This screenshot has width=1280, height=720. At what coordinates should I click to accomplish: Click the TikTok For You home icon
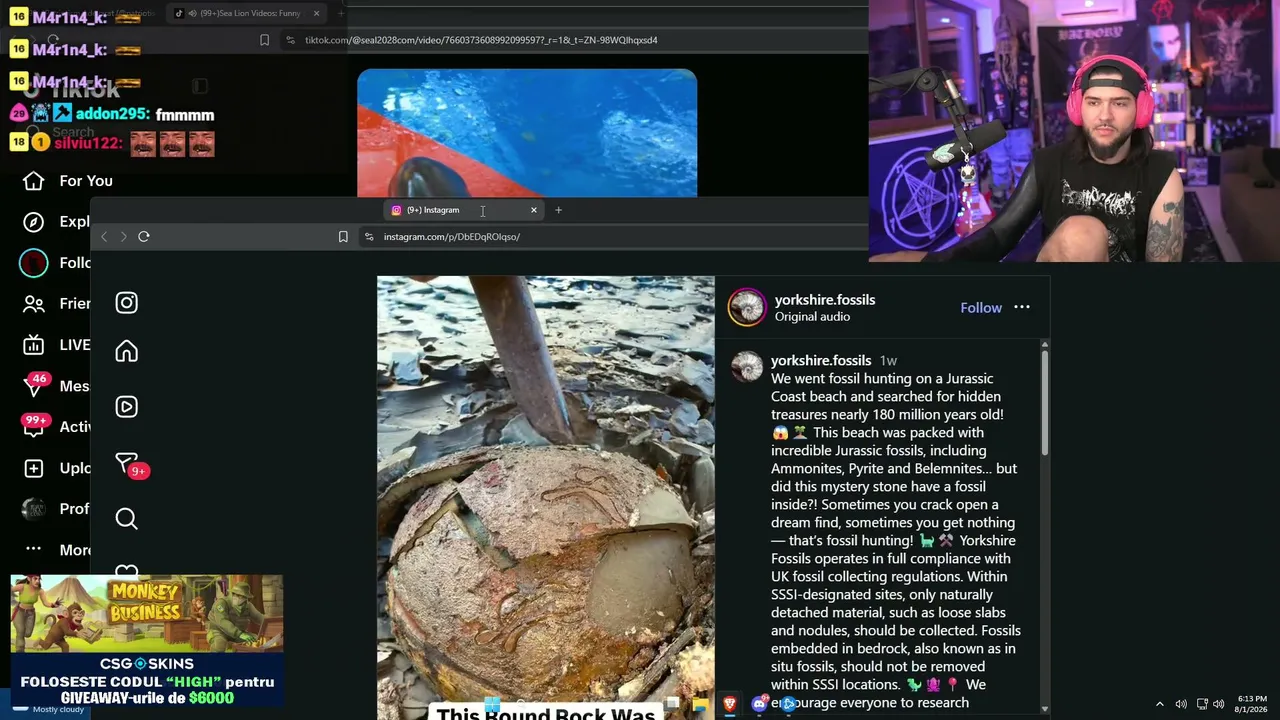click(34, 181)
